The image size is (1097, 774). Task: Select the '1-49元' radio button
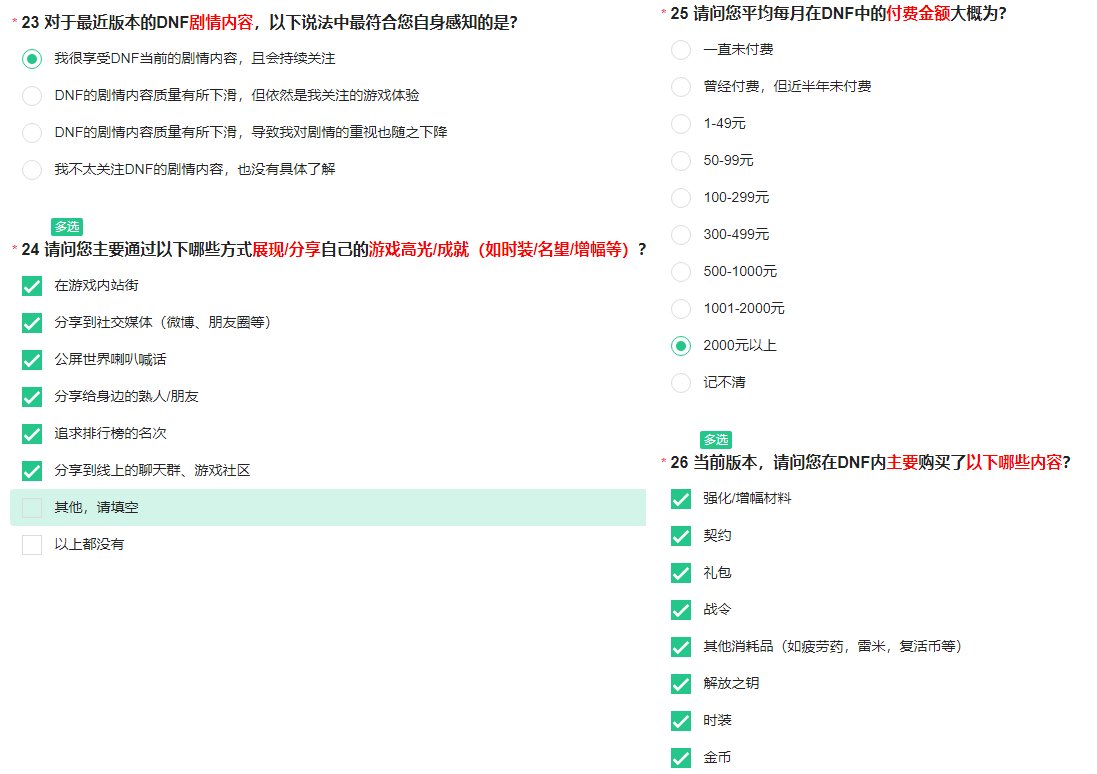point(681,124)
